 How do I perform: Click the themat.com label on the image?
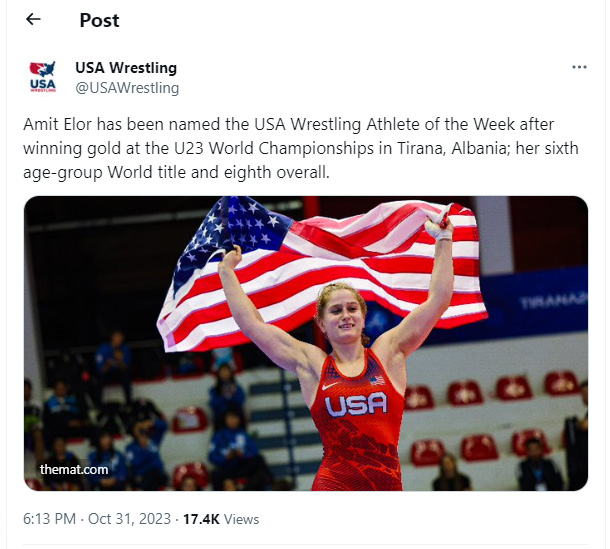tap(74, 468)
